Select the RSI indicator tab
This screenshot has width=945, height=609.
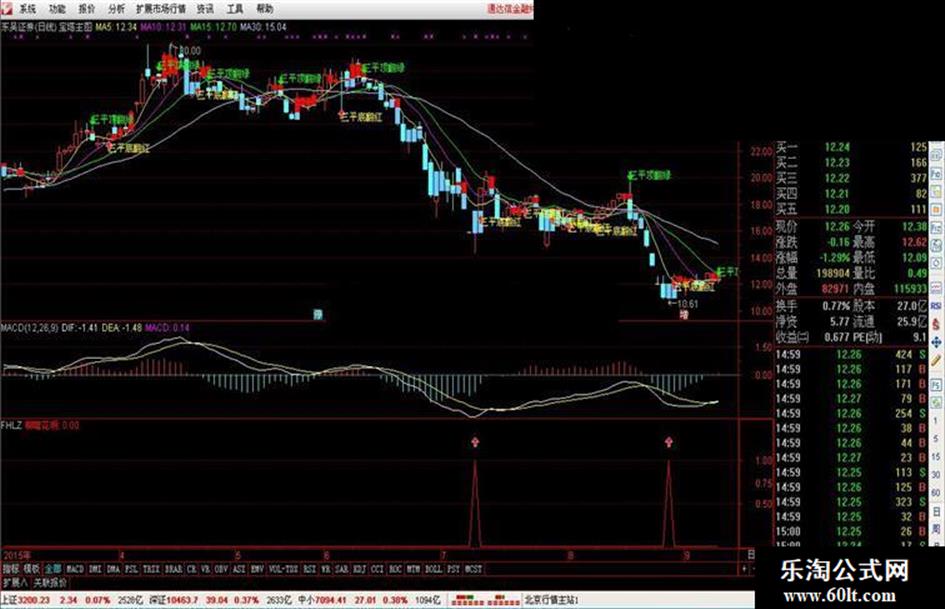point(309,569)
